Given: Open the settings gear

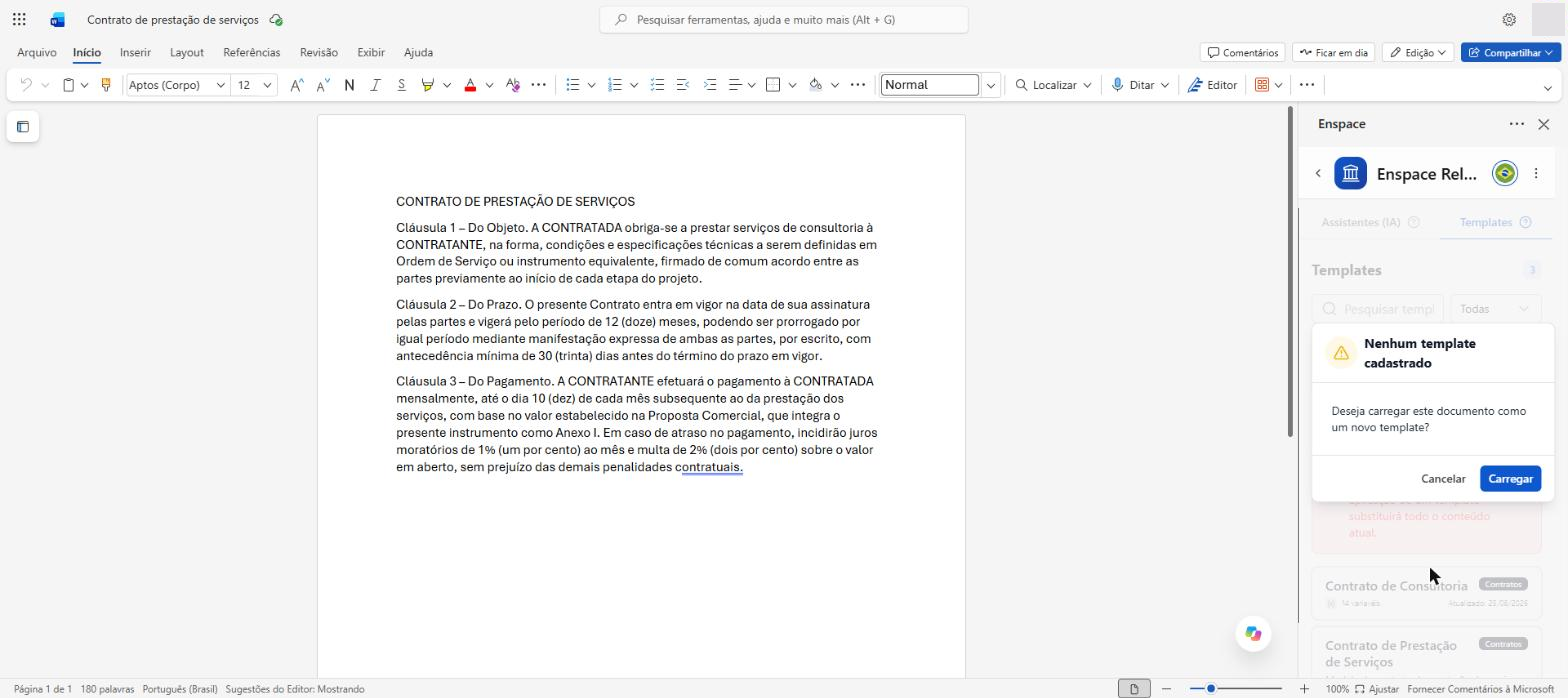Looking at the screenshot, I should coord(1509,19).
